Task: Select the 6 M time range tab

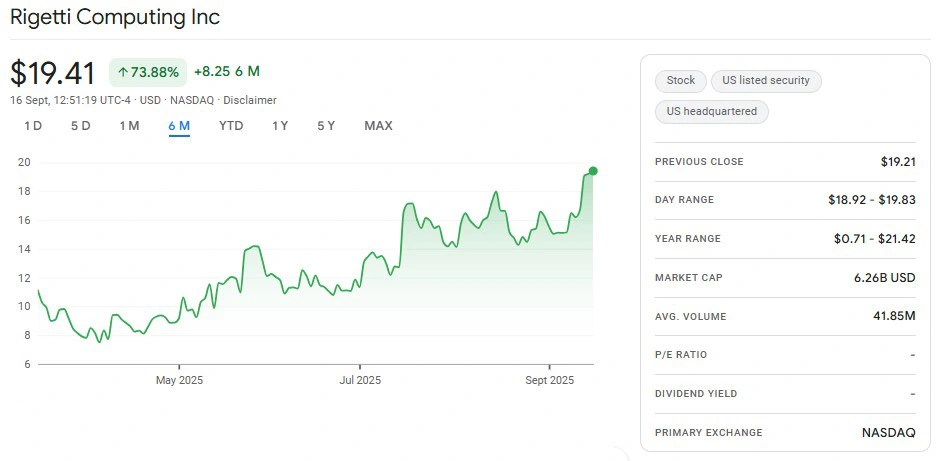Action: point(179,126)
